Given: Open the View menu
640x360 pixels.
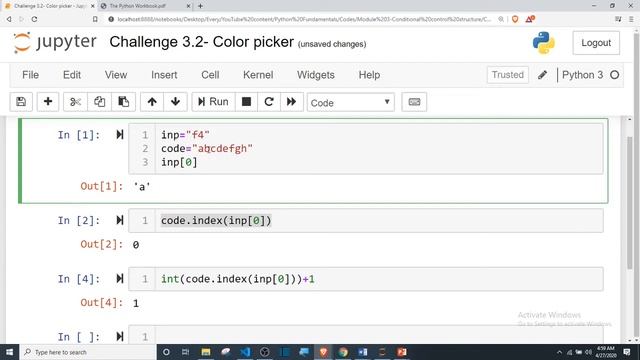Looking at the screenshot, I should pos(116,75).
